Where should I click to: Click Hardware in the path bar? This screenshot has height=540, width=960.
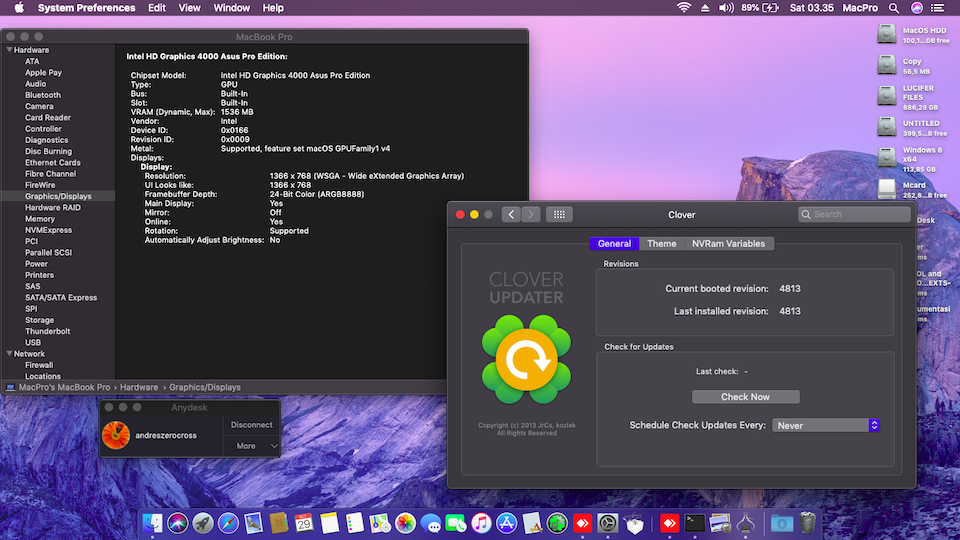coord(139,387)
